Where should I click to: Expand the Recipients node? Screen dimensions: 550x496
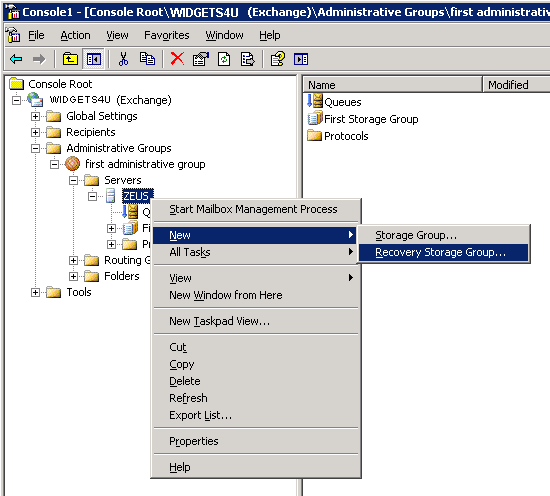(35, 132)
